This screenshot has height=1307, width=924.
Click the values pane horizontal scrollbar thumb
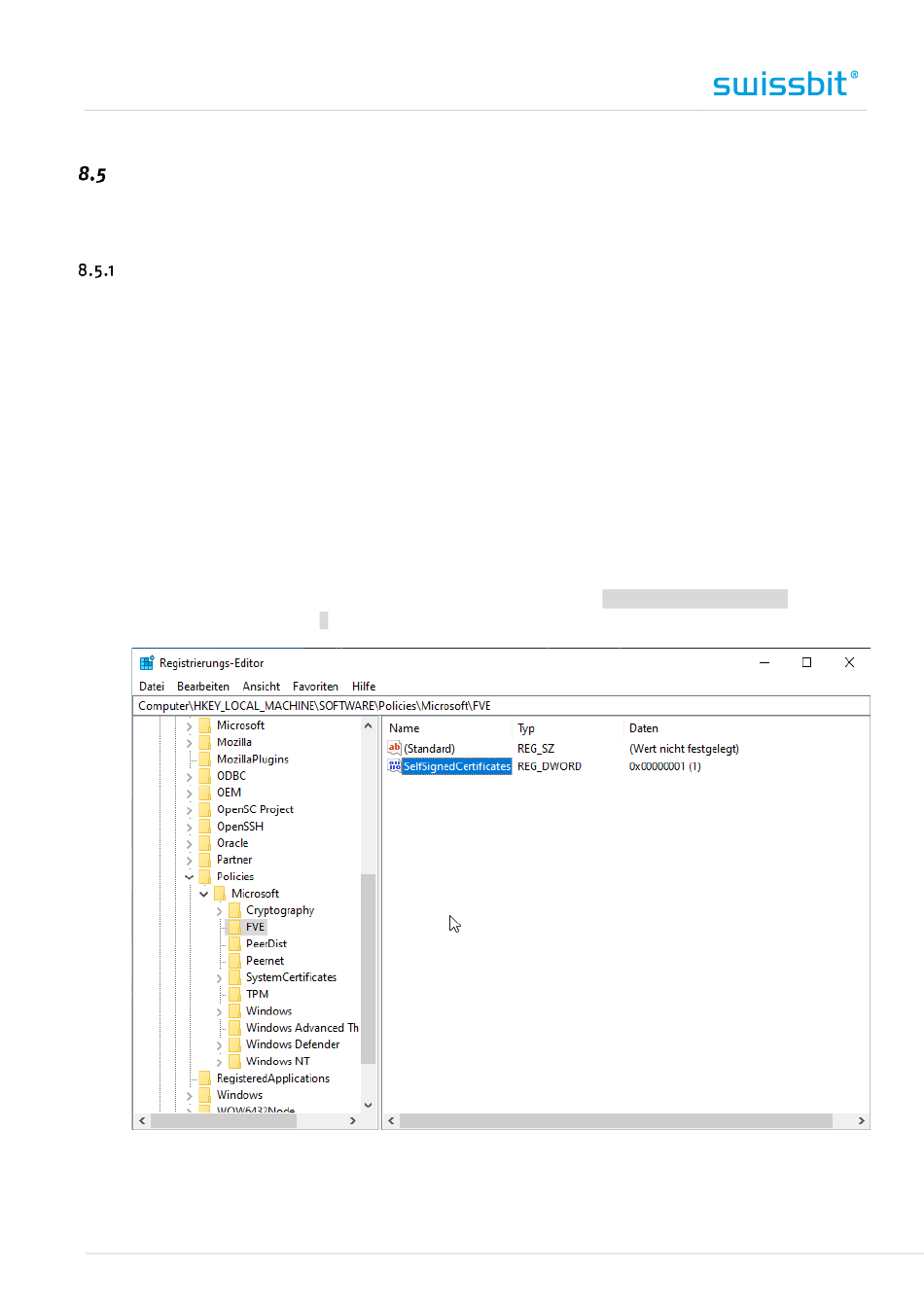[616, 1121]
